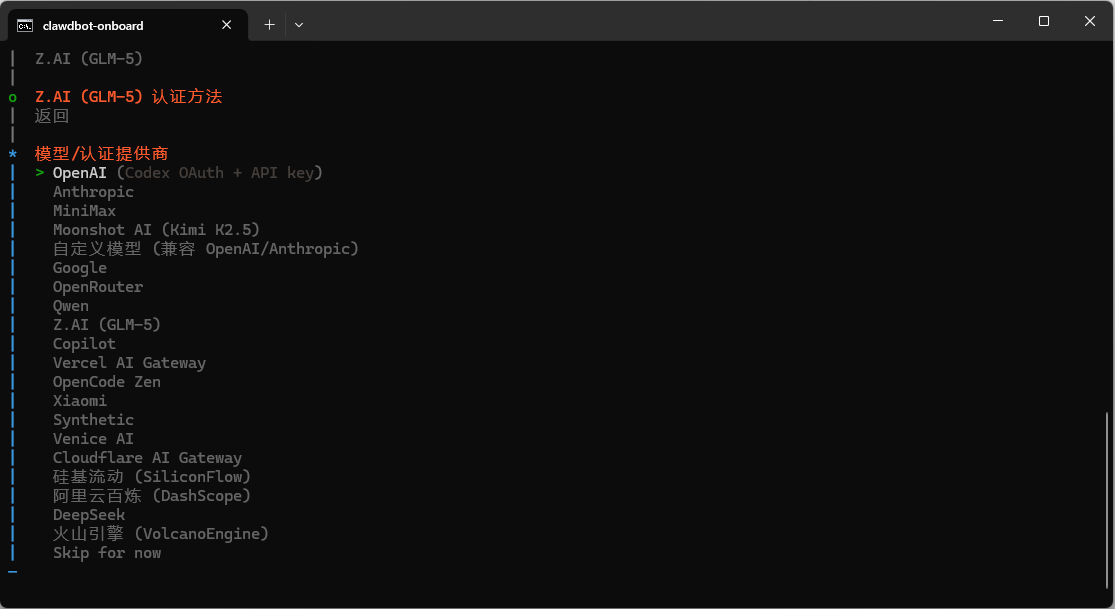Screen dimensions: 1115x609
Task: Select Vercel AI Gateway
Action: [129, 363]
